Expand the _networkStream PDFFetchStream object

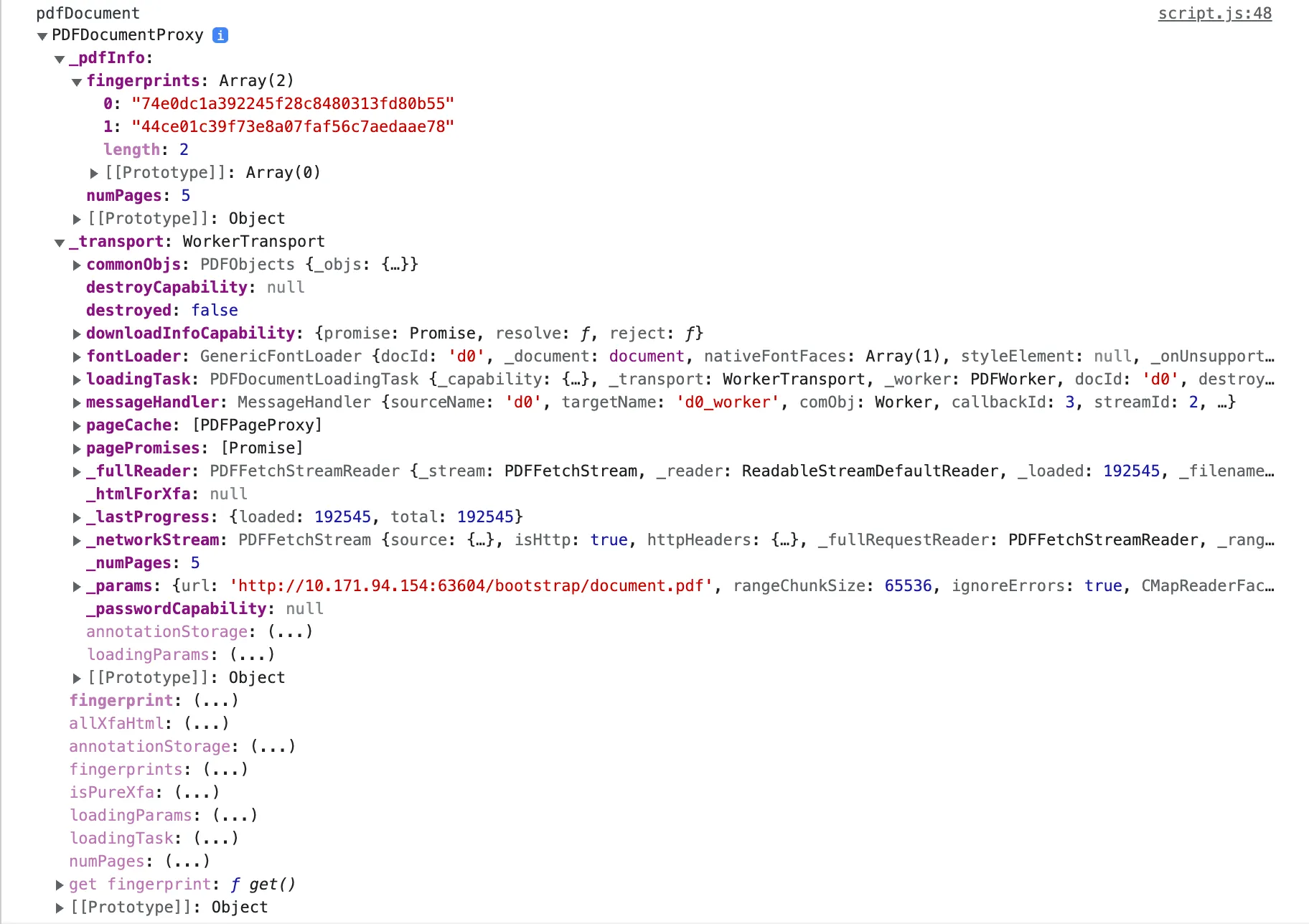click(77, 539)
